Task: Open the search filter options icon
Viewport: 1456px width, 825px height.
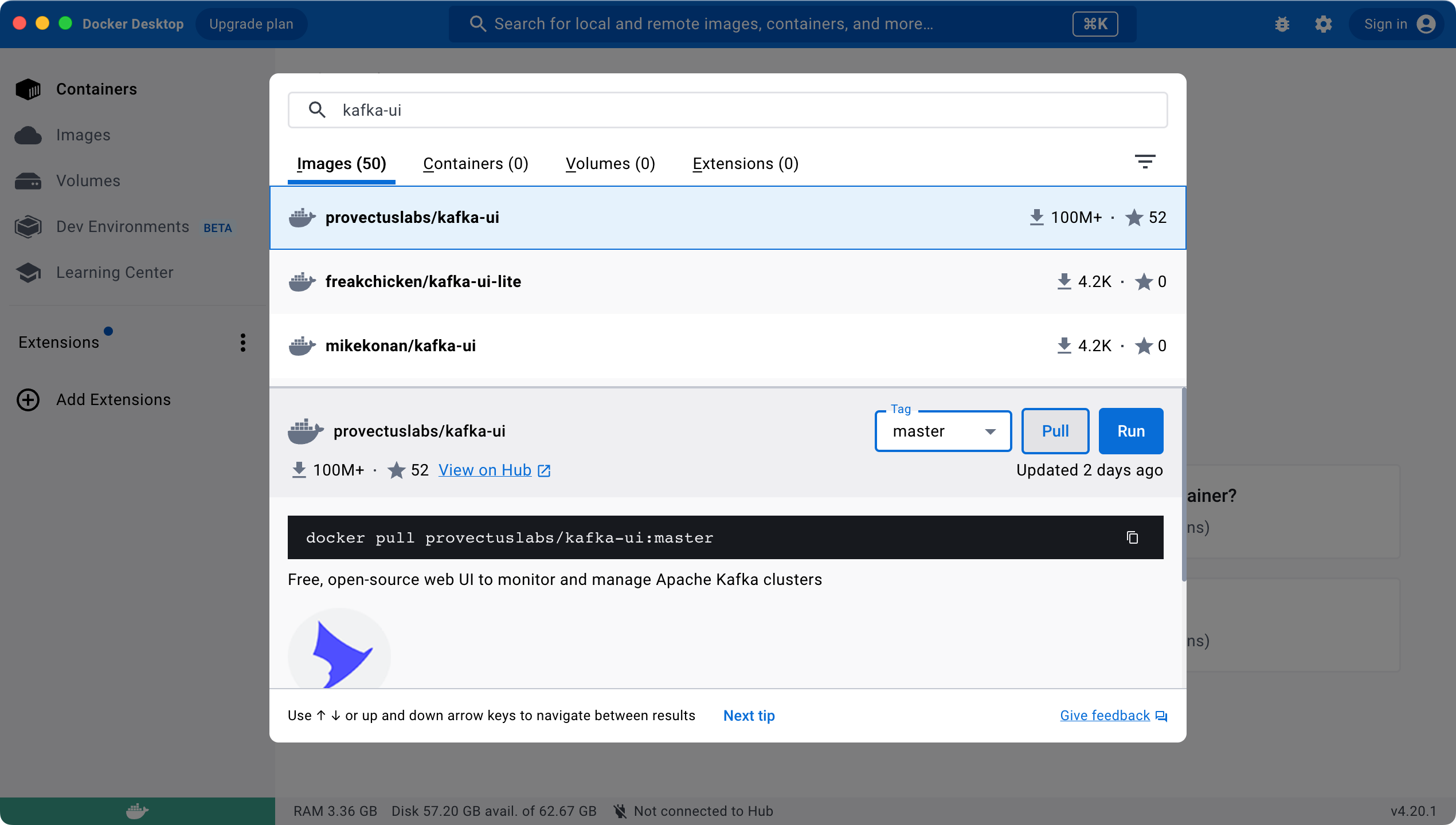Action: coord(1145,162)
